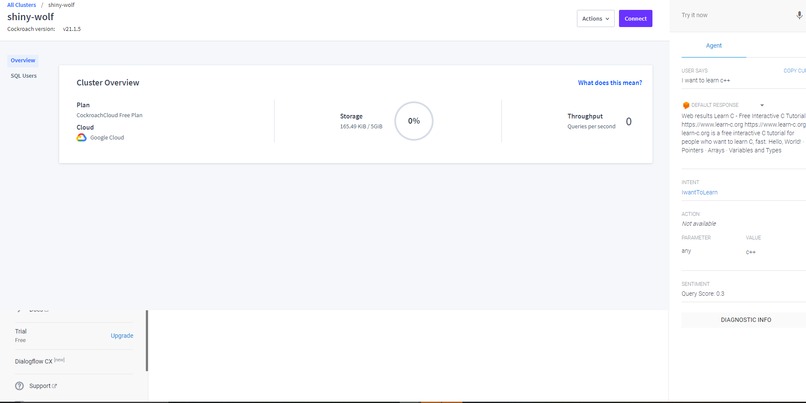The height and width of the screenshot is (403, 806).
Task: Click the 'Trial' label in sidebar
Action: click(21, 332)
